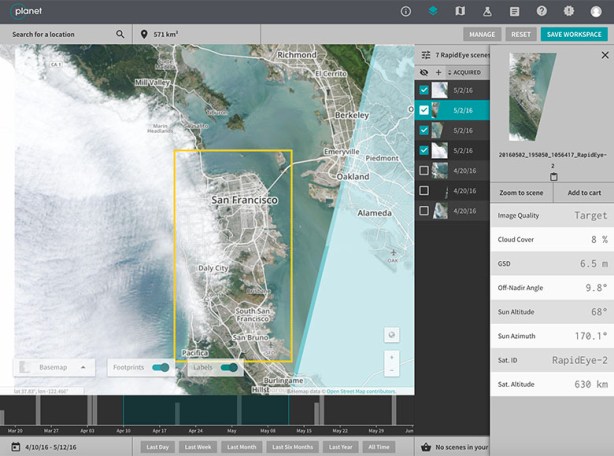
Task: Open scene filter settings icon
Action: pos(426,55)
